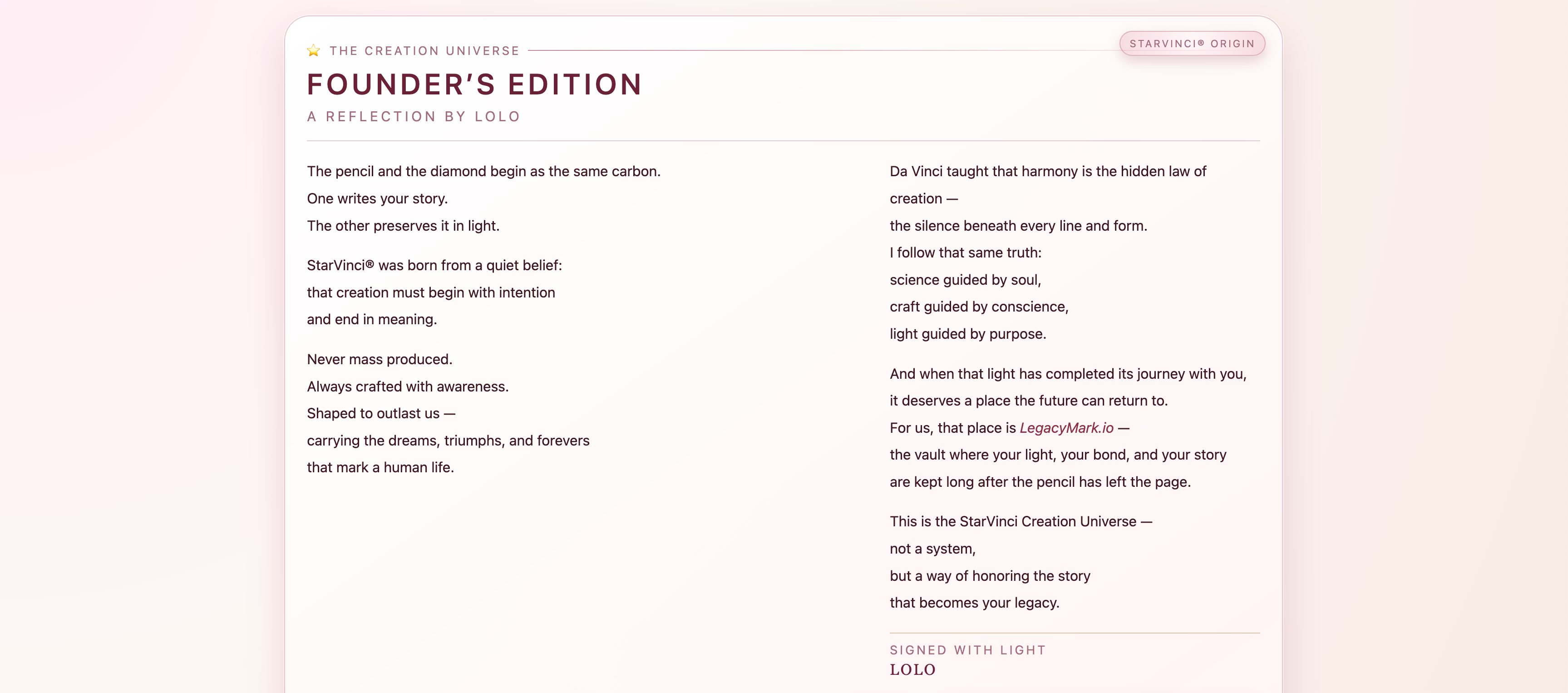This screenshot has height=693, width=1568.
Task: Click 'One writes your story.' line
Action: coord(377,198)
